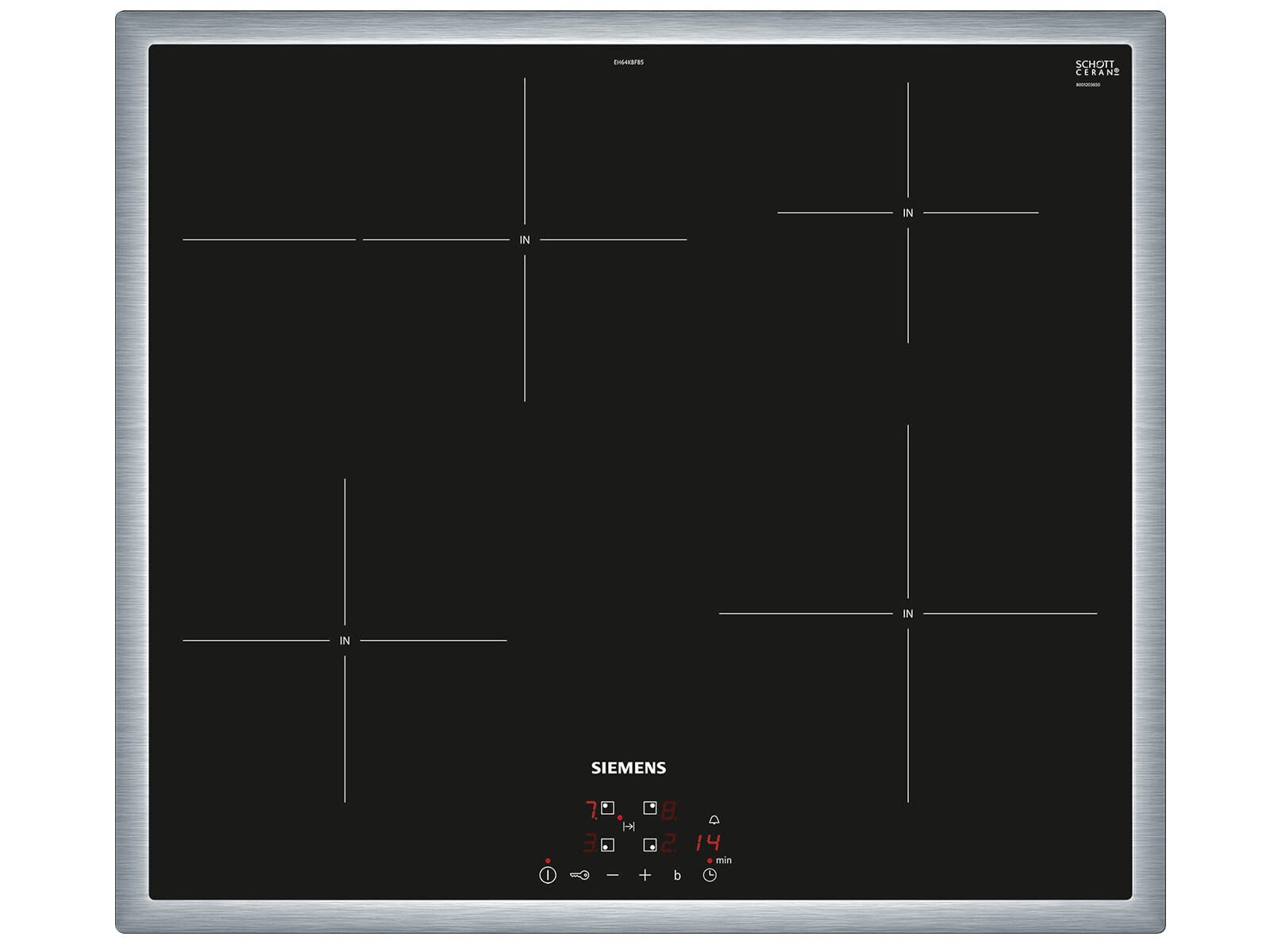Touch the IN marker on top-right zone
1270x952 pixels.
(908, 213)
